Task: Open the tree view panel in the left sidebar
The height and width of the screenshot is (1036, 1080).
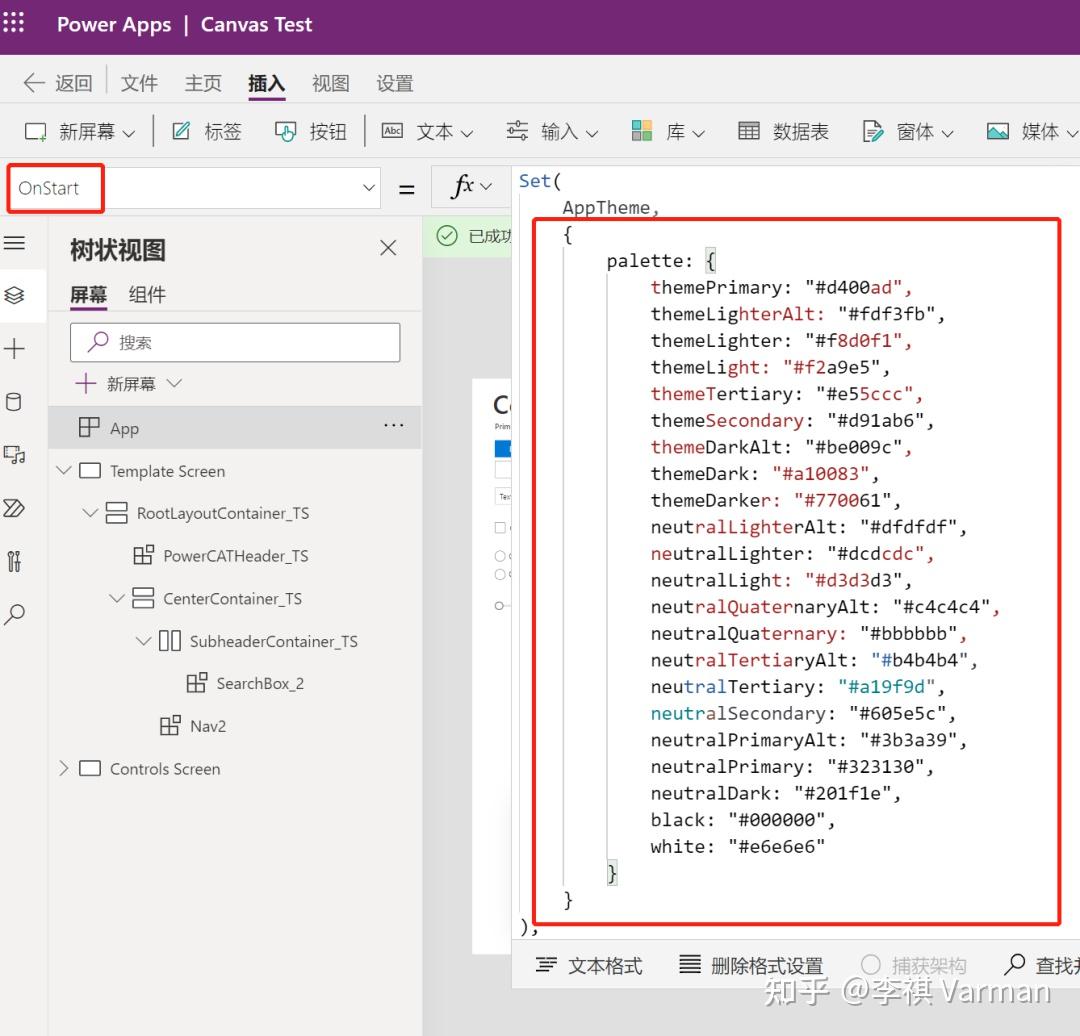Action: (15, 295)
